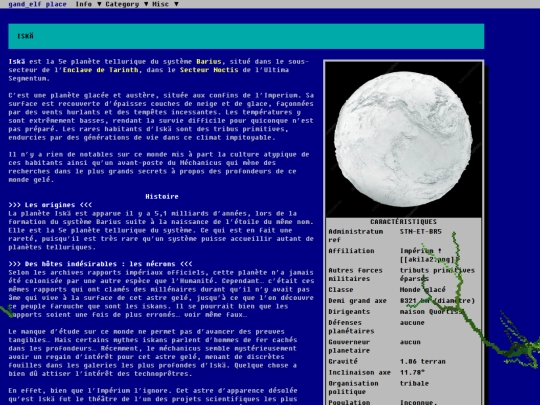Viewport: 540px width, 405px height.
Task: Click the bold 'Iskä' in the intro
Action: coord(17,62)
